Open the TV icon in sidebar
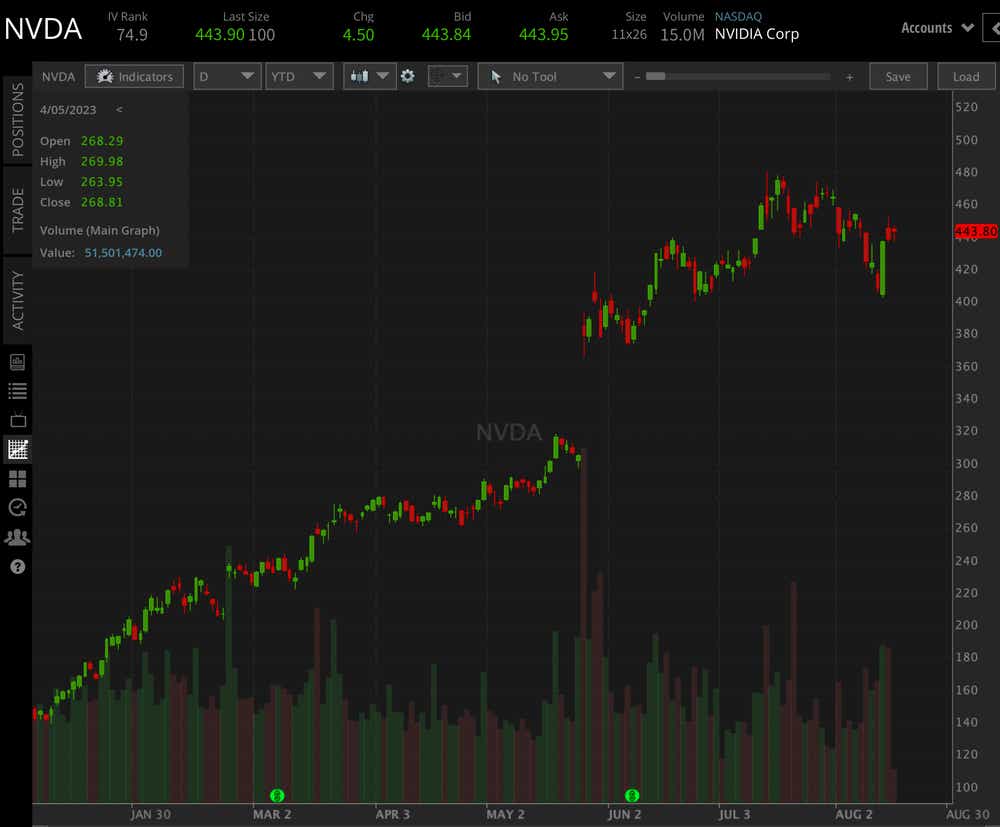 18,420
